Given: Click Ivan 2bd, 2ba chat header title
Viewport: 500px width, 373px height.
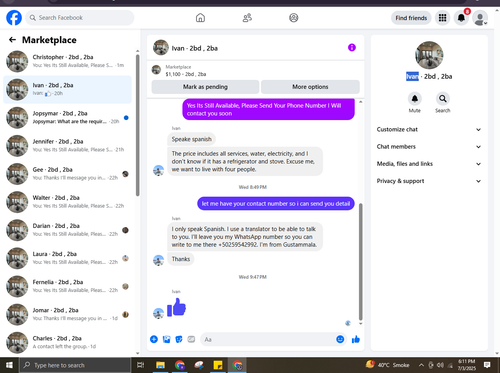Looking at the screenshot, I should pos(194,48).
